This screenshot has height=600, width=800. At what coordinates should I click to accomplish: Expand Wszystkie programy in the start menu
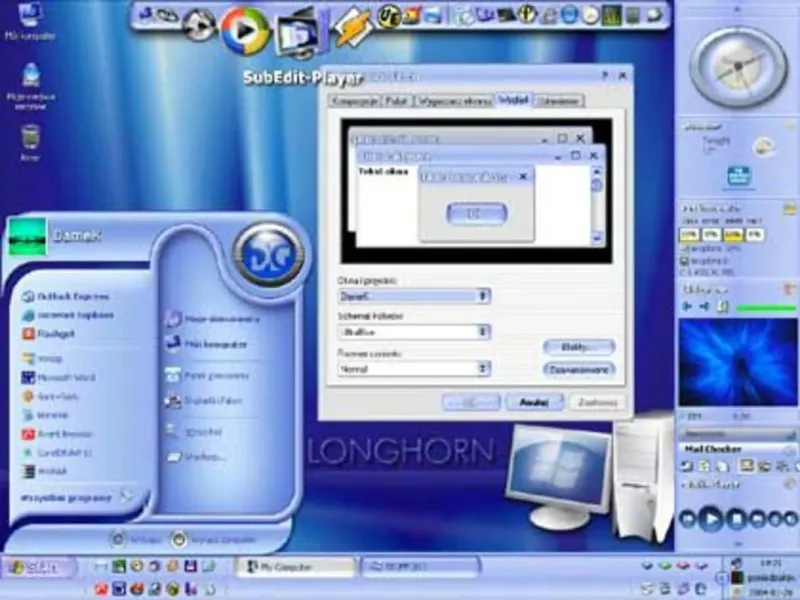(77, 497)
